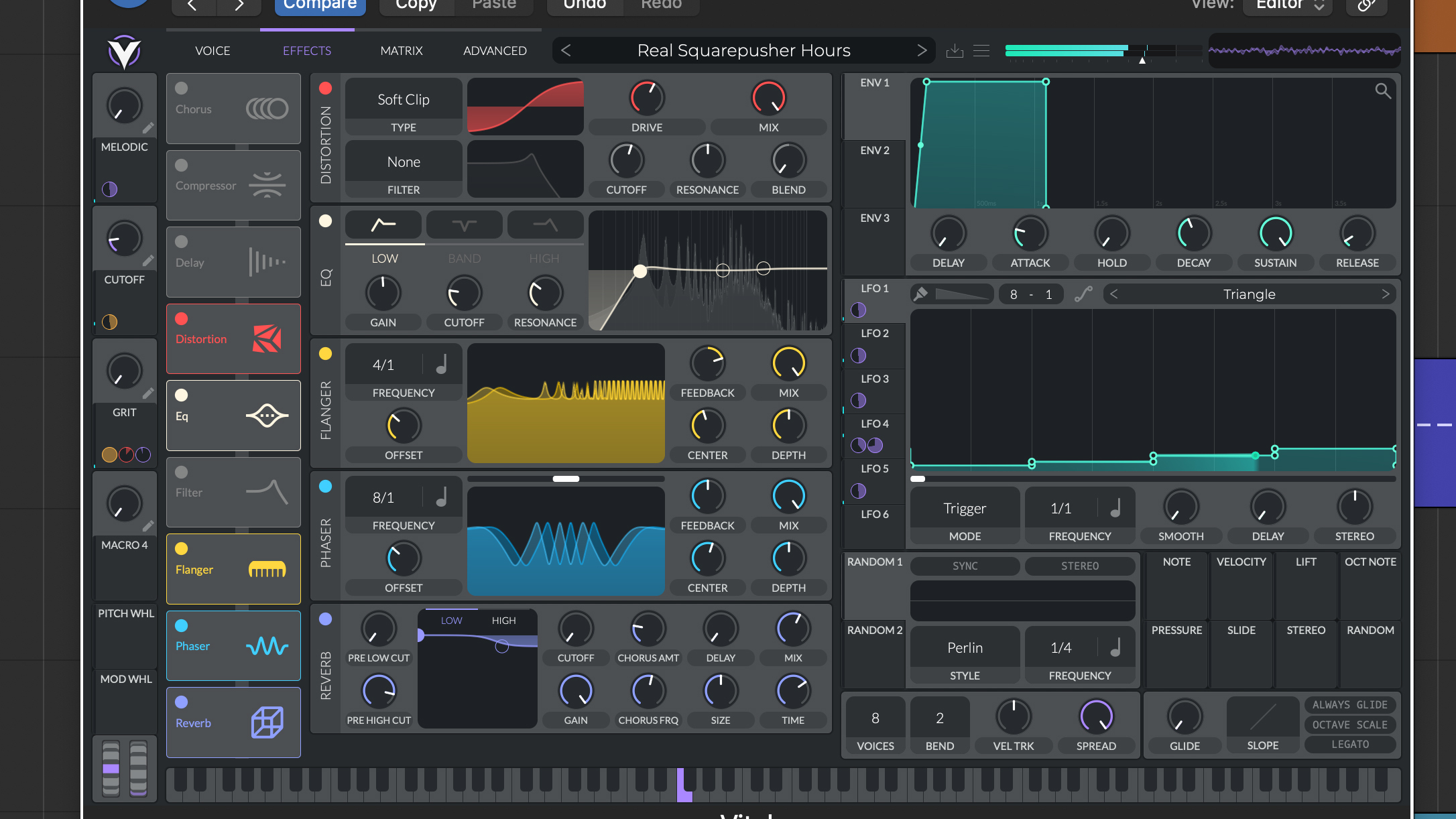Select previous LFO shape preset arrow

click(1114, 294)
